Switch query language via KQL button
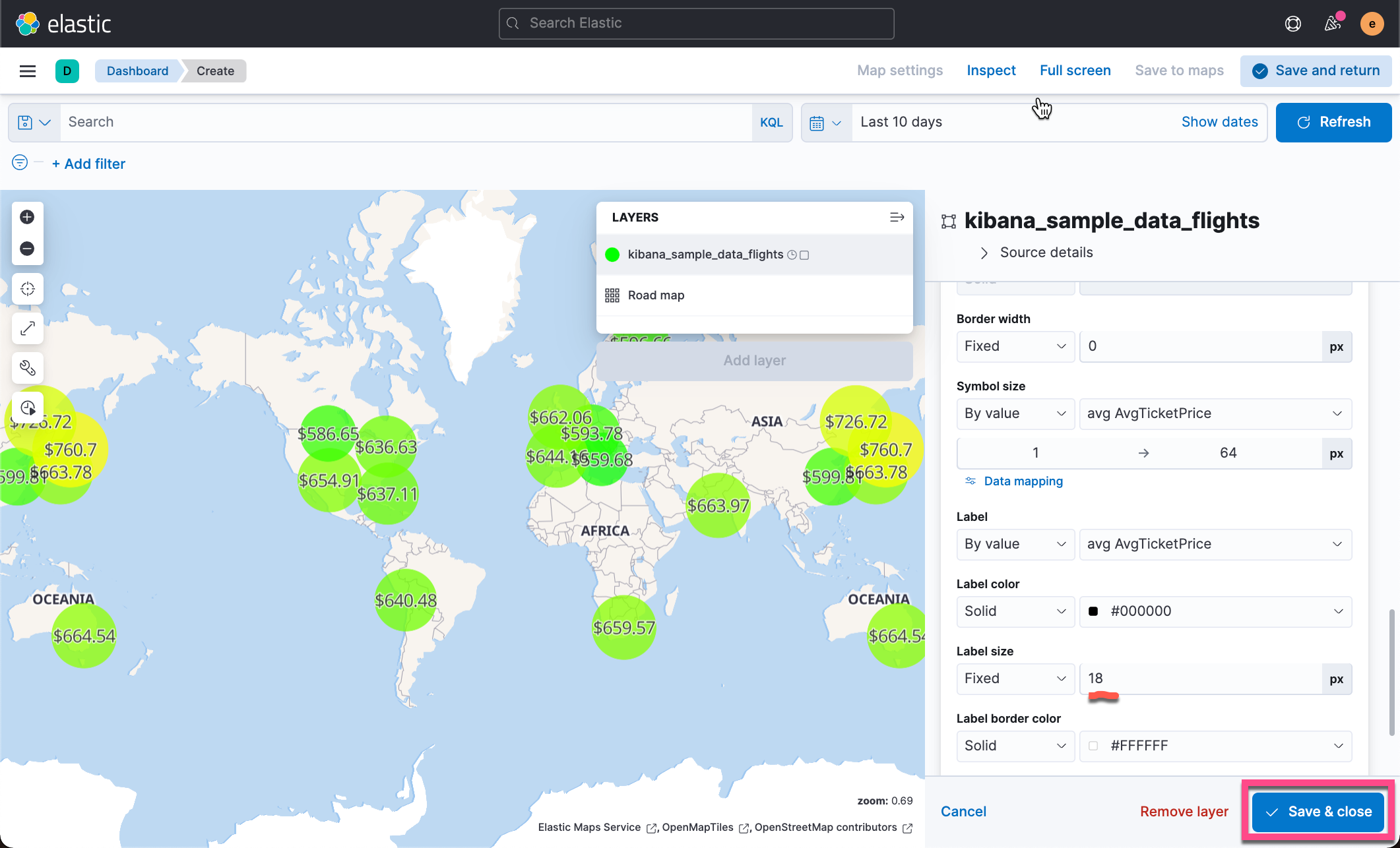The image size is (1400, 848). pyautogui.click(x=771, y=122)
